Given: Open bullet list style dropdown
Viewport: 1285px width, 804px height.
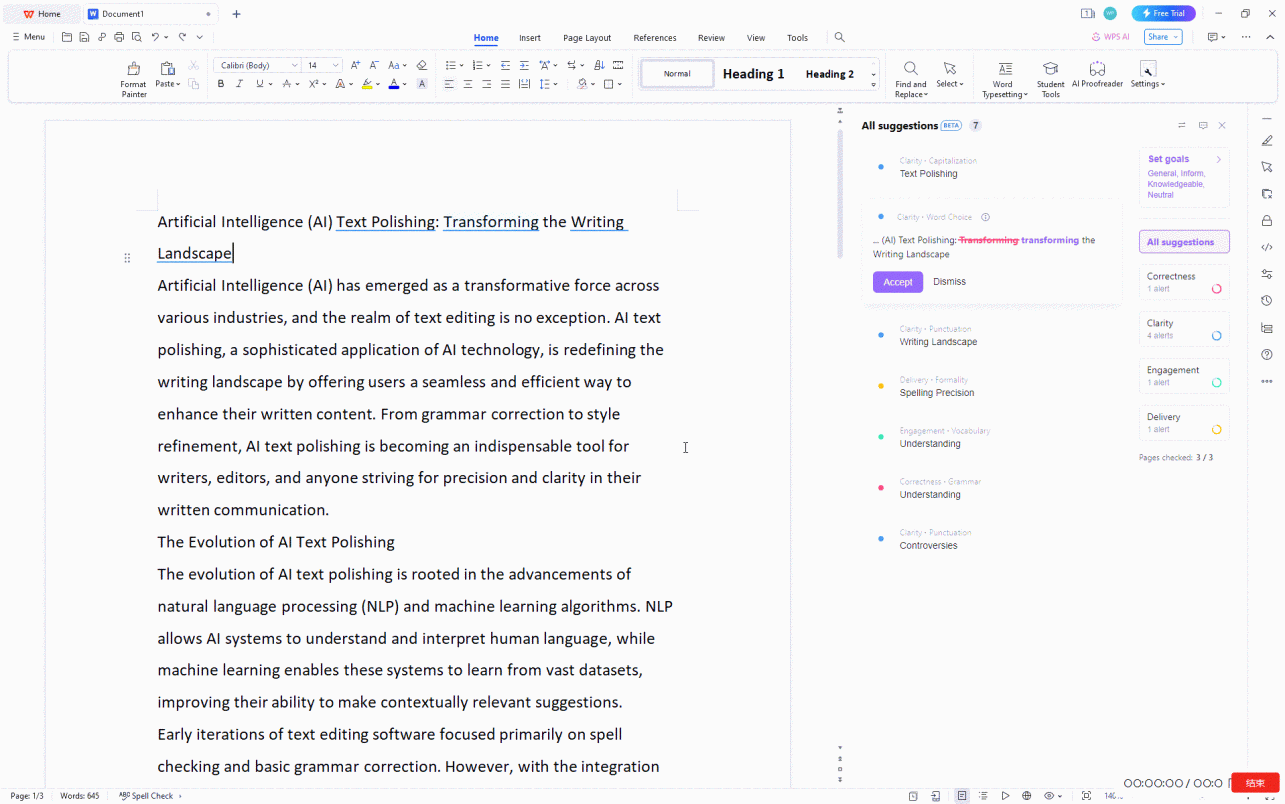Looking at the screenshot, I should (460, 65).
